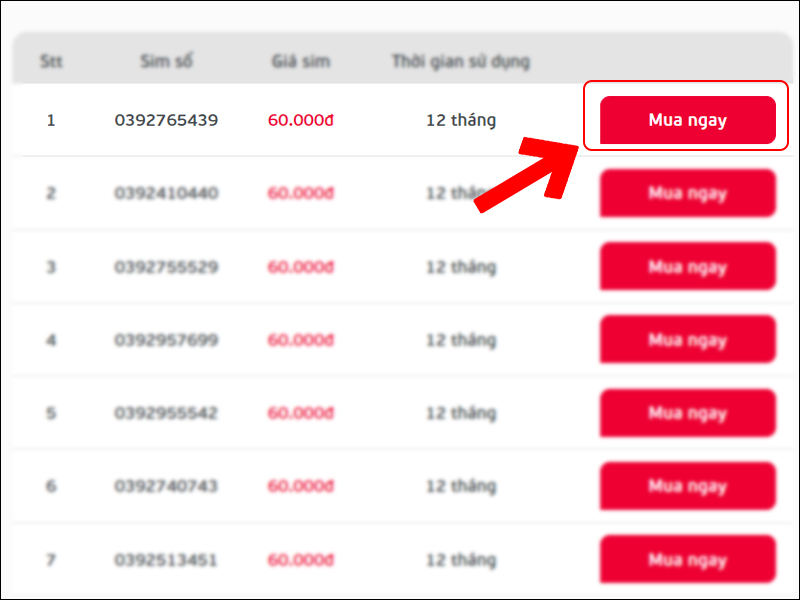Click 12 tháng in row of 0392765439
This screenshot has width=800, height=600.
click(461, 120)
